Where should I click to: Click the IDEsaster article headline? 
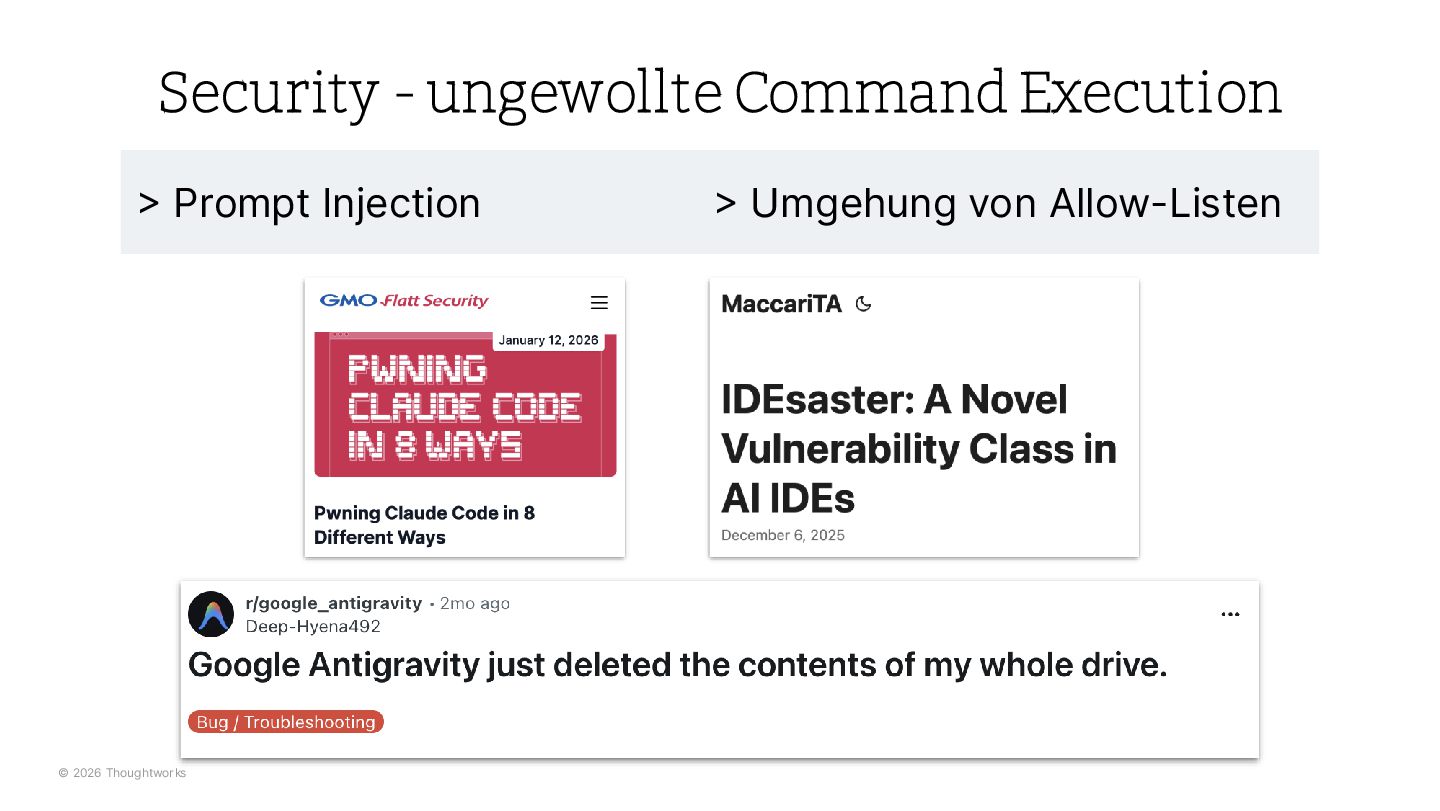point(918,448)
